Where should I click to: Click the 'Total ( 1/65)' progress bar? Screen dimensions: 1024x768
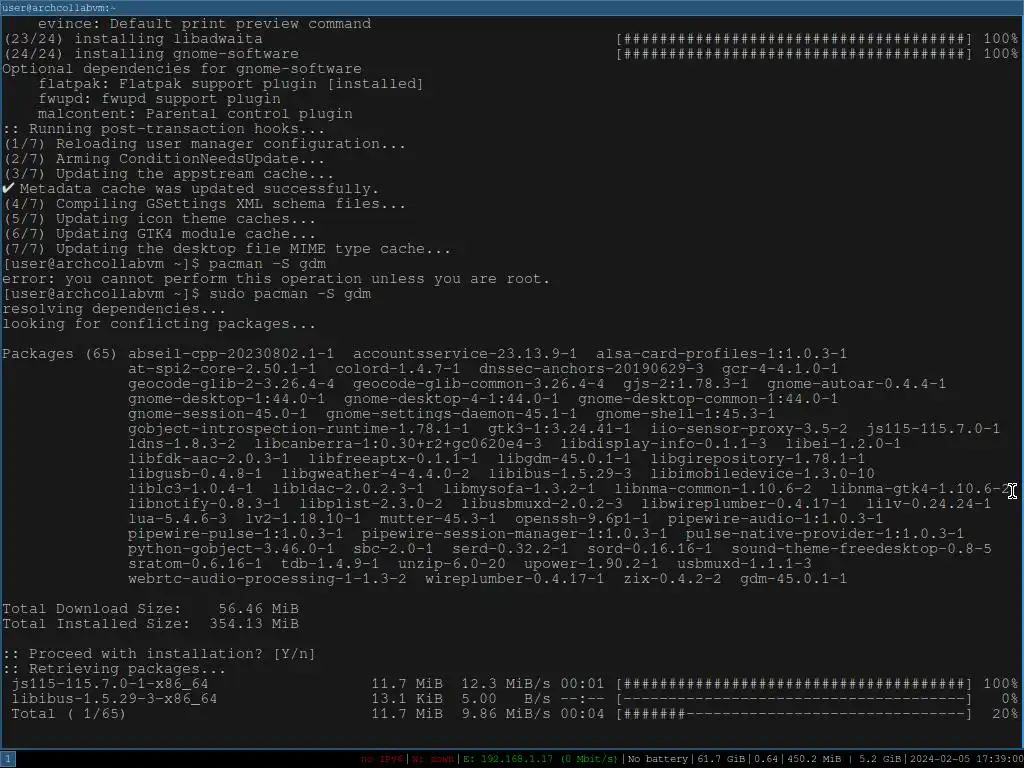794,714
